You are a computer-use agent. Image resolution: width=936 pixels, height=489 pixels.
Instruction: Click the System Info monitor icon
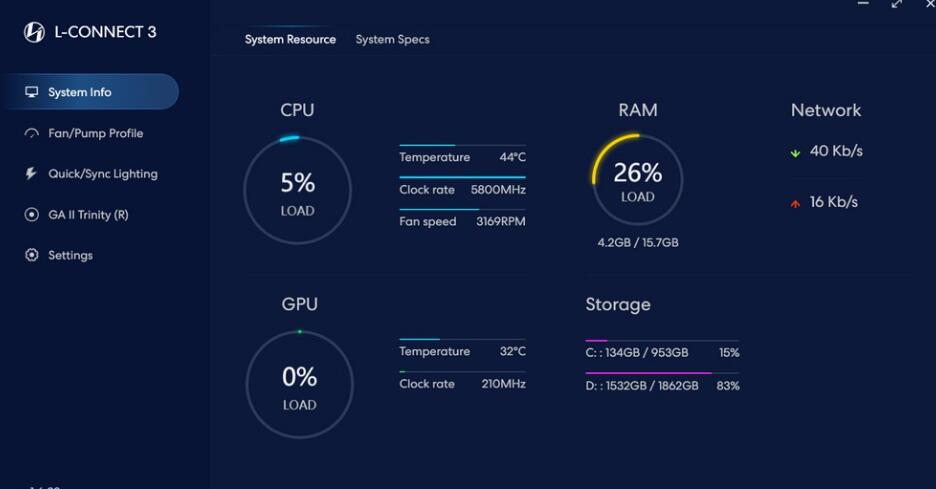(32, 92)
